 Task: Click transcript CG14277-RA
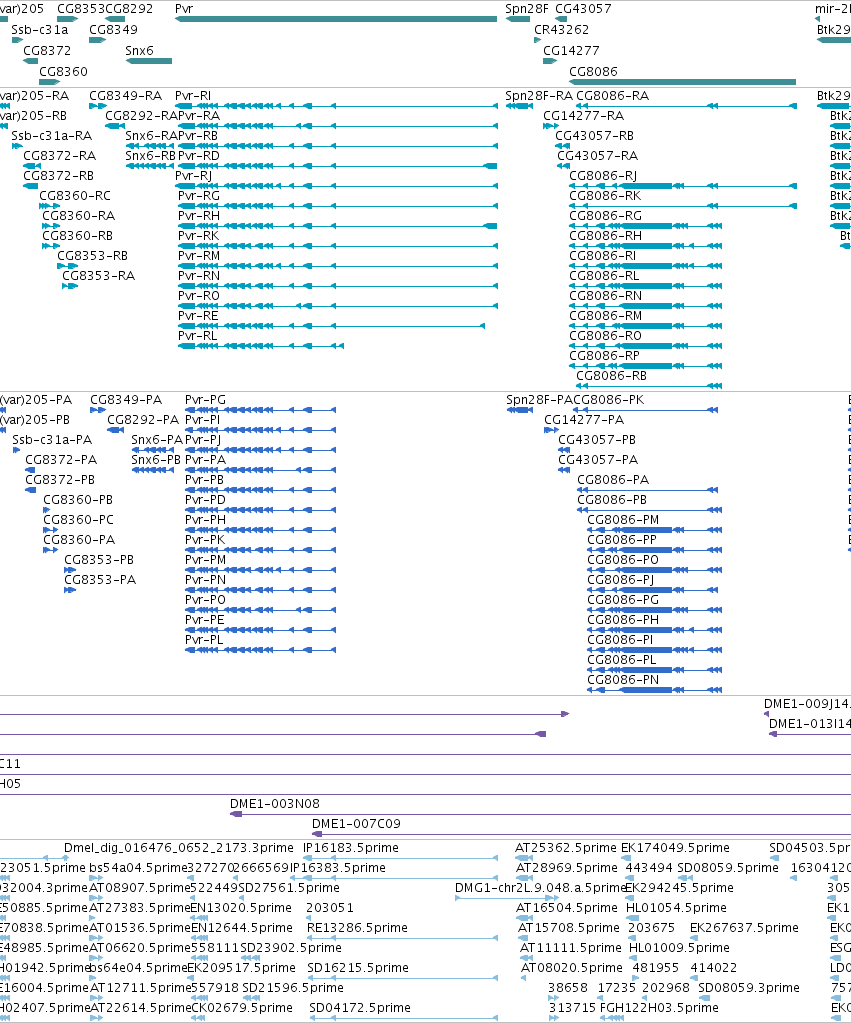pos(583,115)
